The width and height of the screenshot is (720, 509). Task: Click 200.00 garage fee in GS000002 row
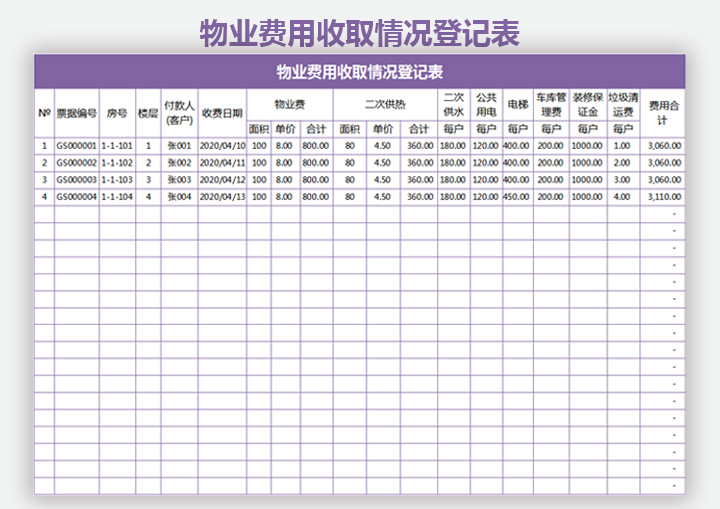pos(551,163)
